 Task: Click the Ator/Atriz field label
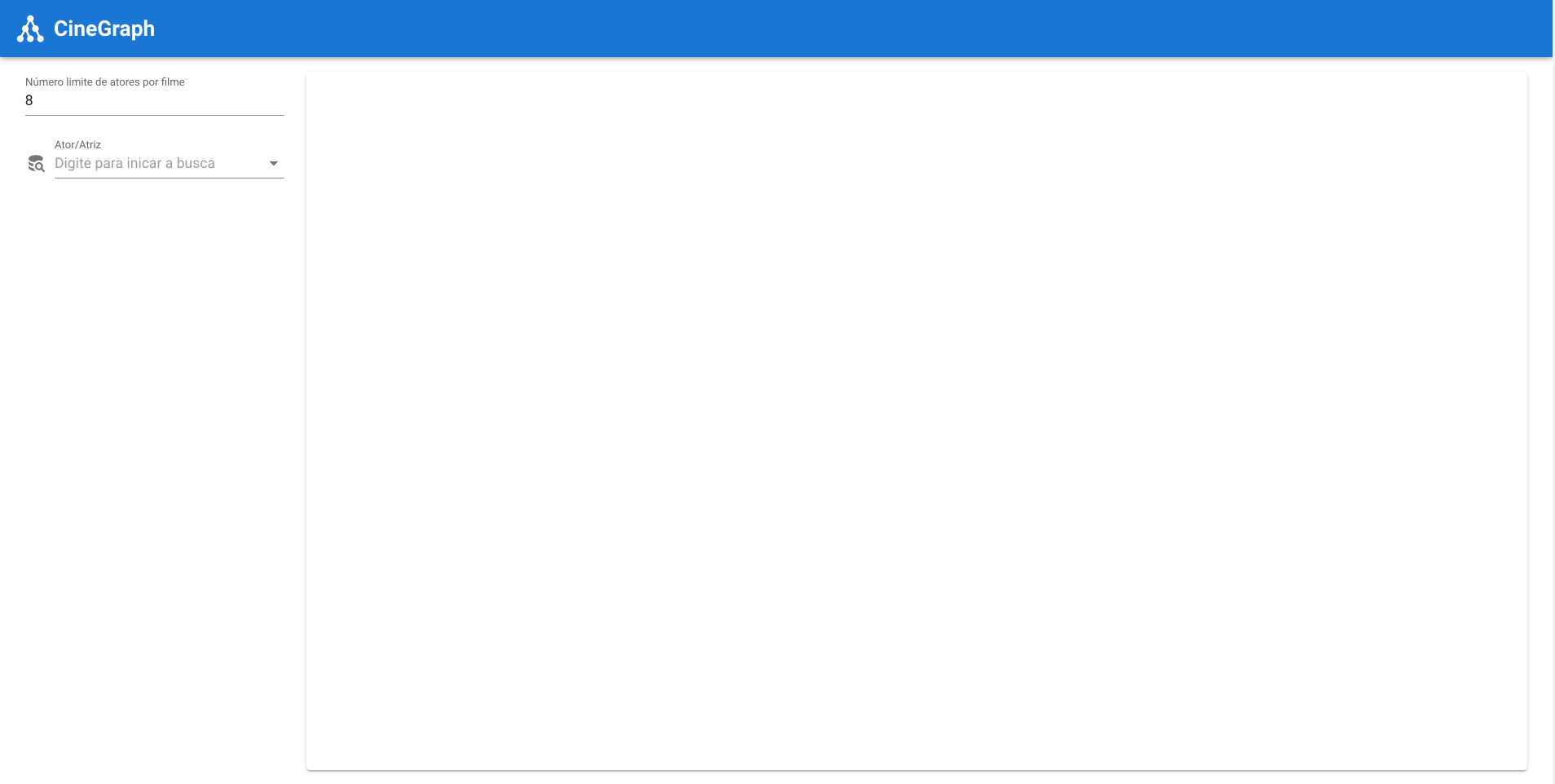78,144
